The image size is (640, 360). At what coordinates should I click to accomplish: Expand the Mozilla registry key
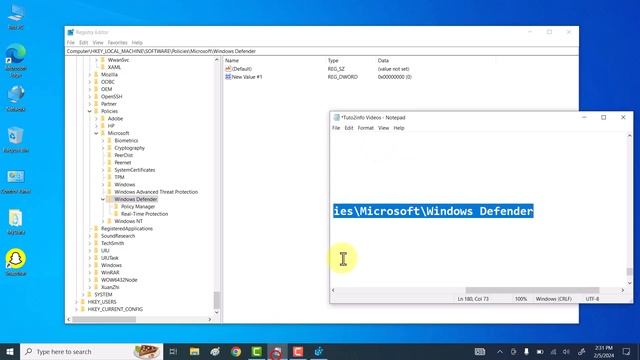[x=89, y=74]
